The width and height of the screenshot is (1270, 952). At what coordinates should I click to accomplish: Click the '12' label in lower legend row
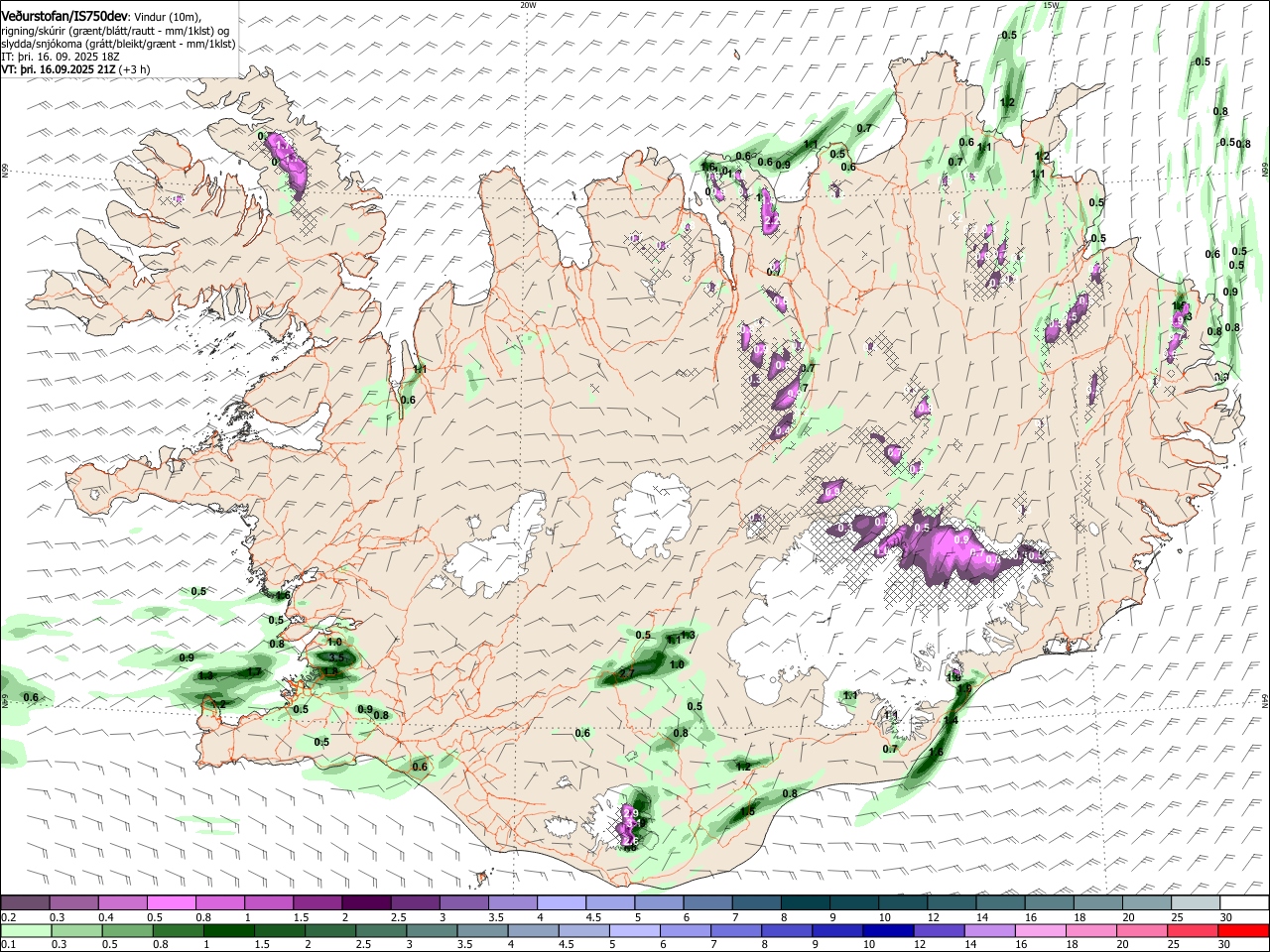[920, 945]
